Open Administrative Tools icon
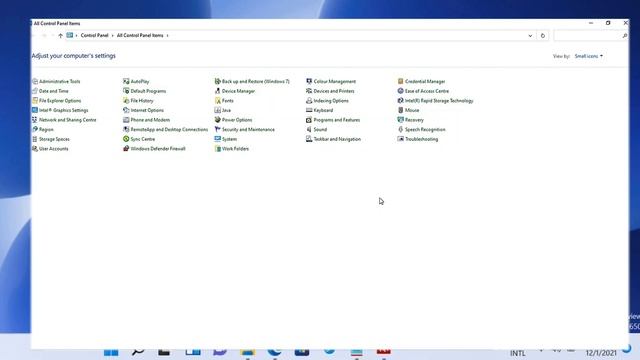This screenshot has height=360, width=640. coord(35,81)
